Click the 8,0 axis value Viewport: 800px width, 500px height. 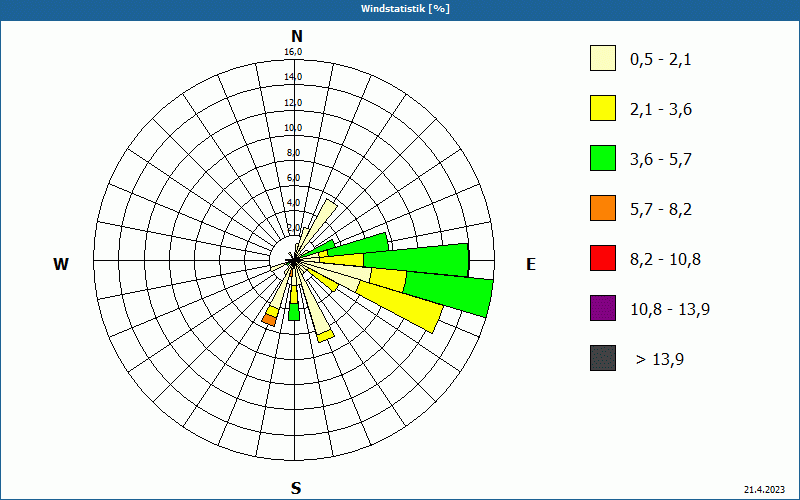(x=293, y=153)
